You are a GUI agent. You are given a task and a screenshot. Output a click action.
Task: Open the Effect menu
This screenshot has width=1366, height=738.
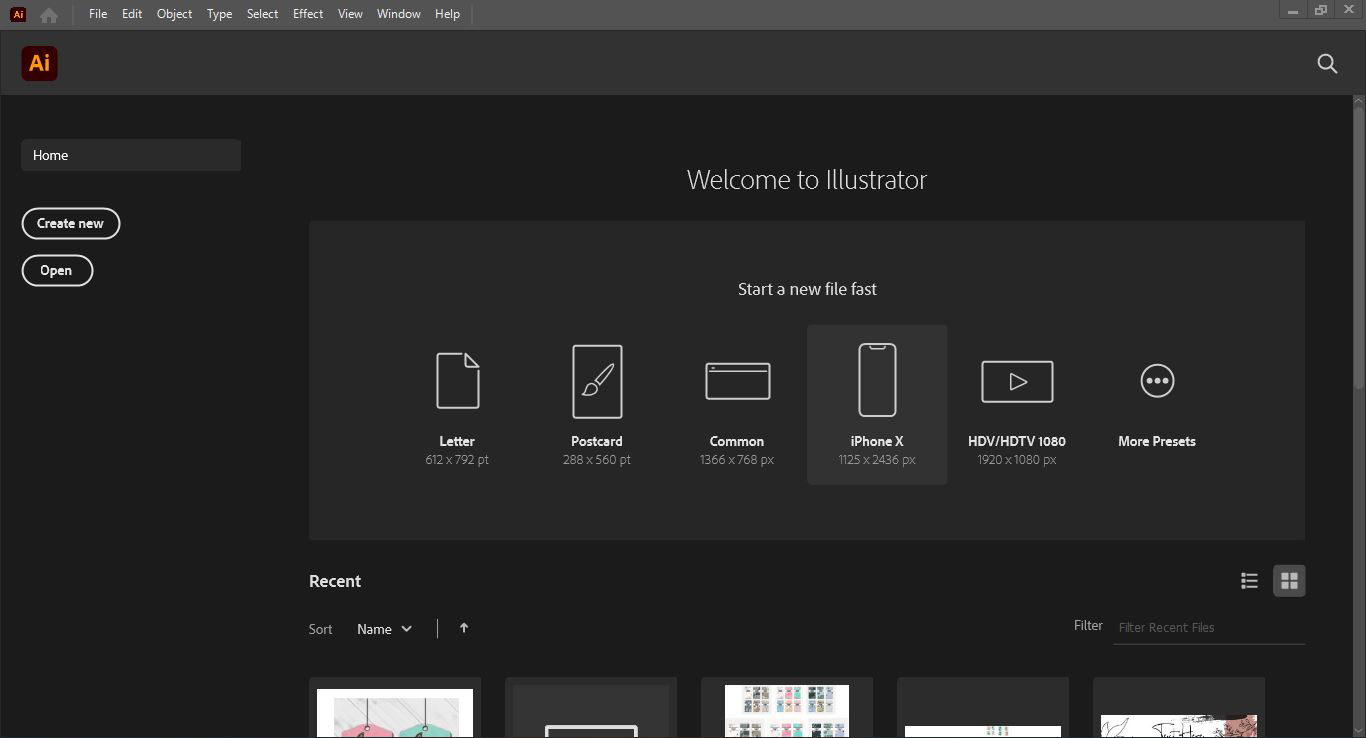[x=308, y=14]
